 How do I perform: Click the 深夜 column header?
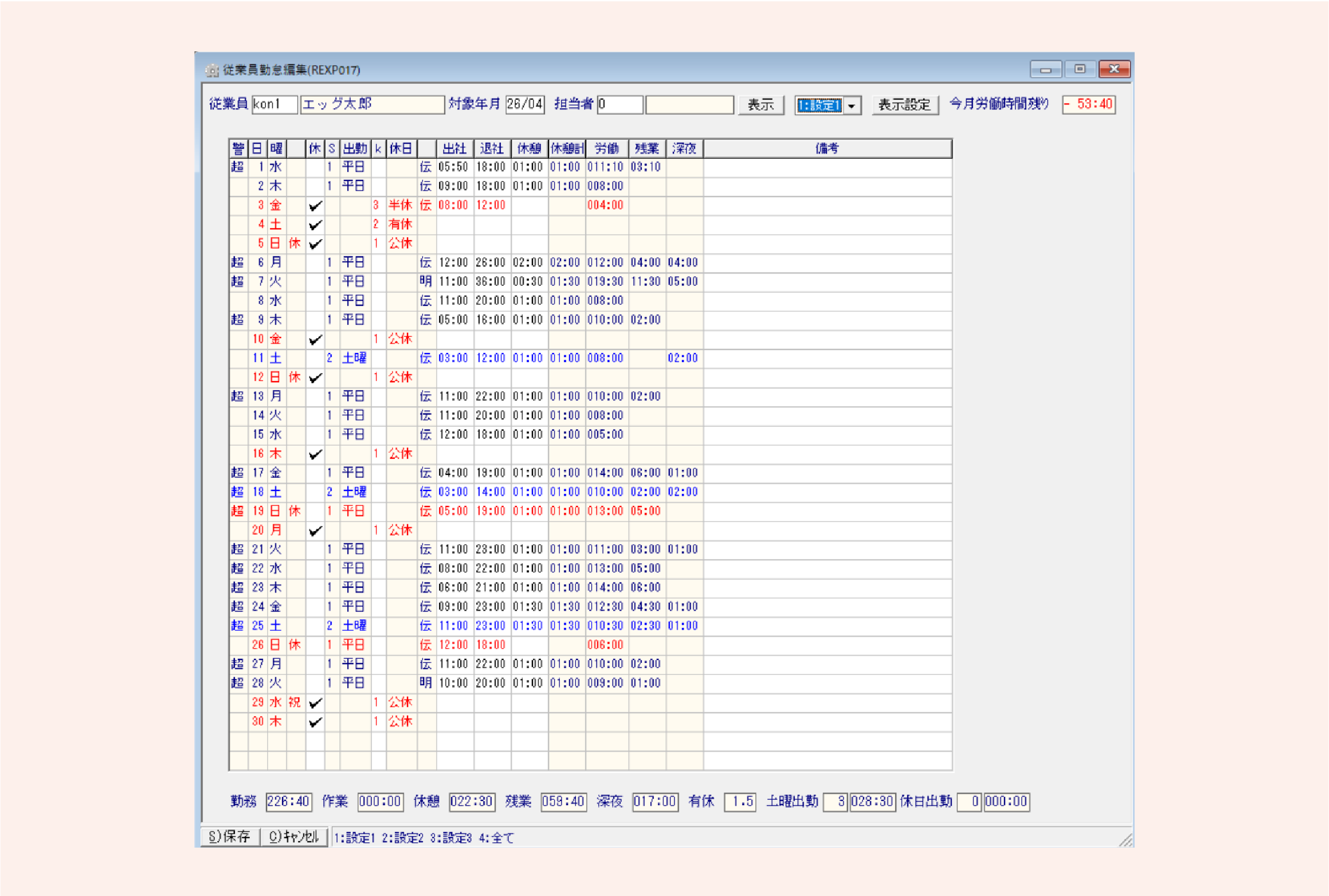click(684, 148)
